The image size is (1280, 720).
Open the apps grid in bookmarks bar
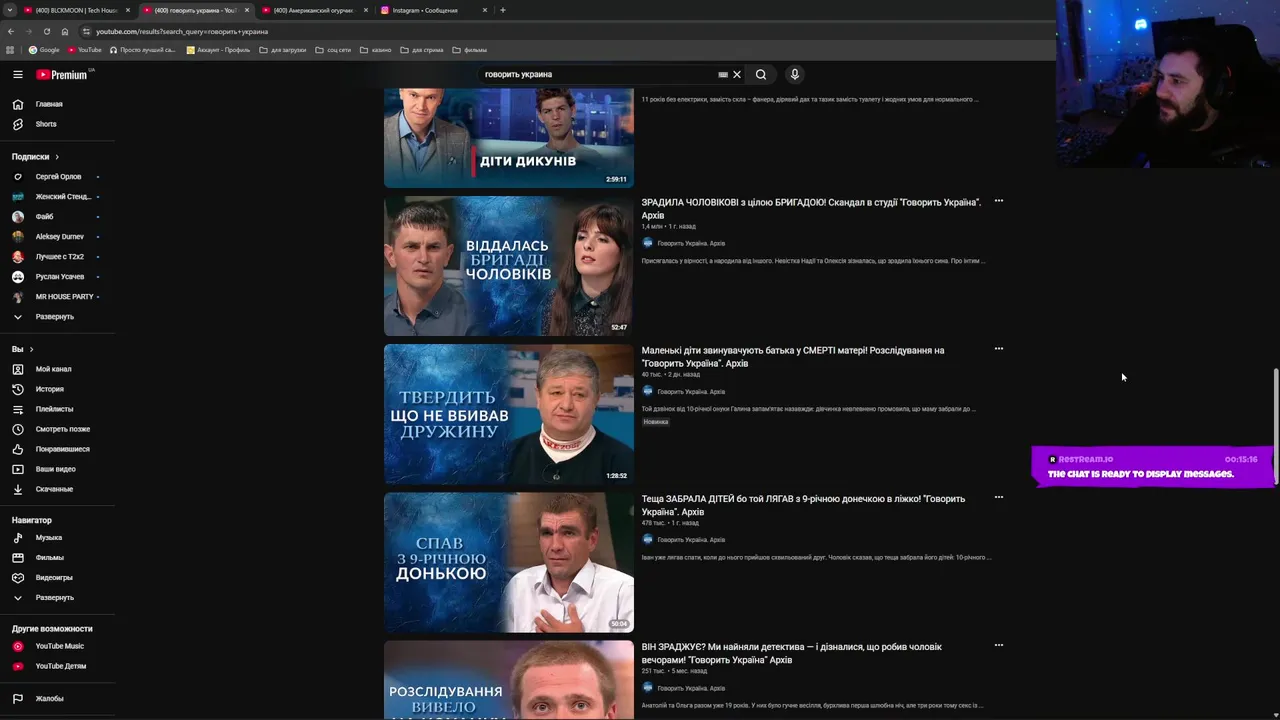tap(10, 49)
